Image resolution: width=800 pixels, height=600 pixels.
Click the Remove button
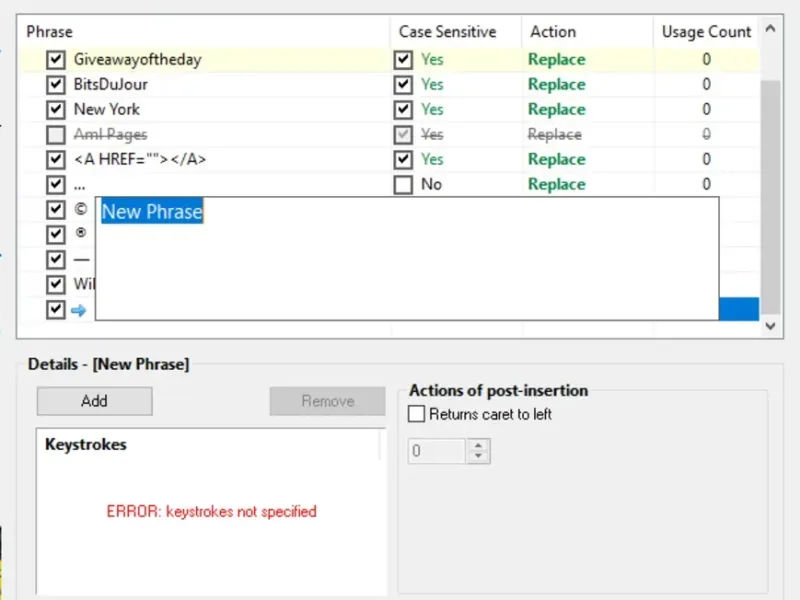[x=327, y=401]
